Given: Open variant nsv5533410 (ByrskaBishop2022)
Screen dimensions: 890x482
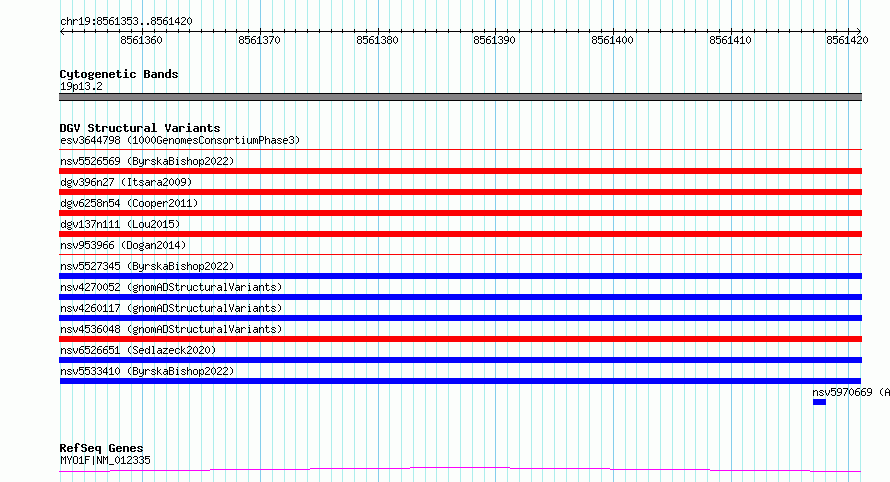Looking at the screenshot, I should pos(147,371).
